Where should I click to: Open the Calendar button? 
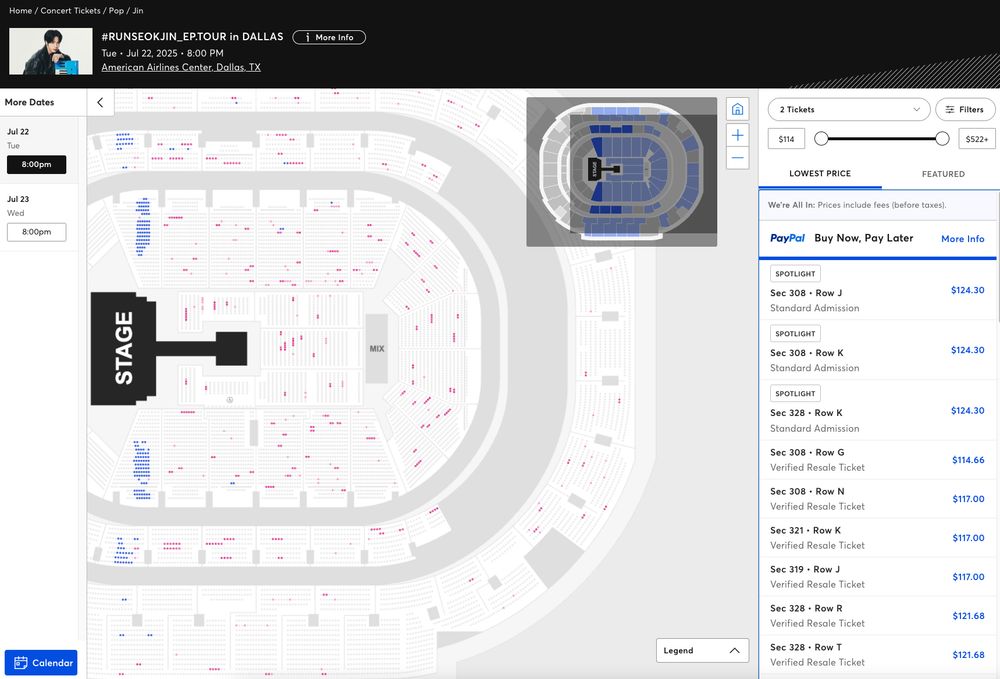(41, 662)
